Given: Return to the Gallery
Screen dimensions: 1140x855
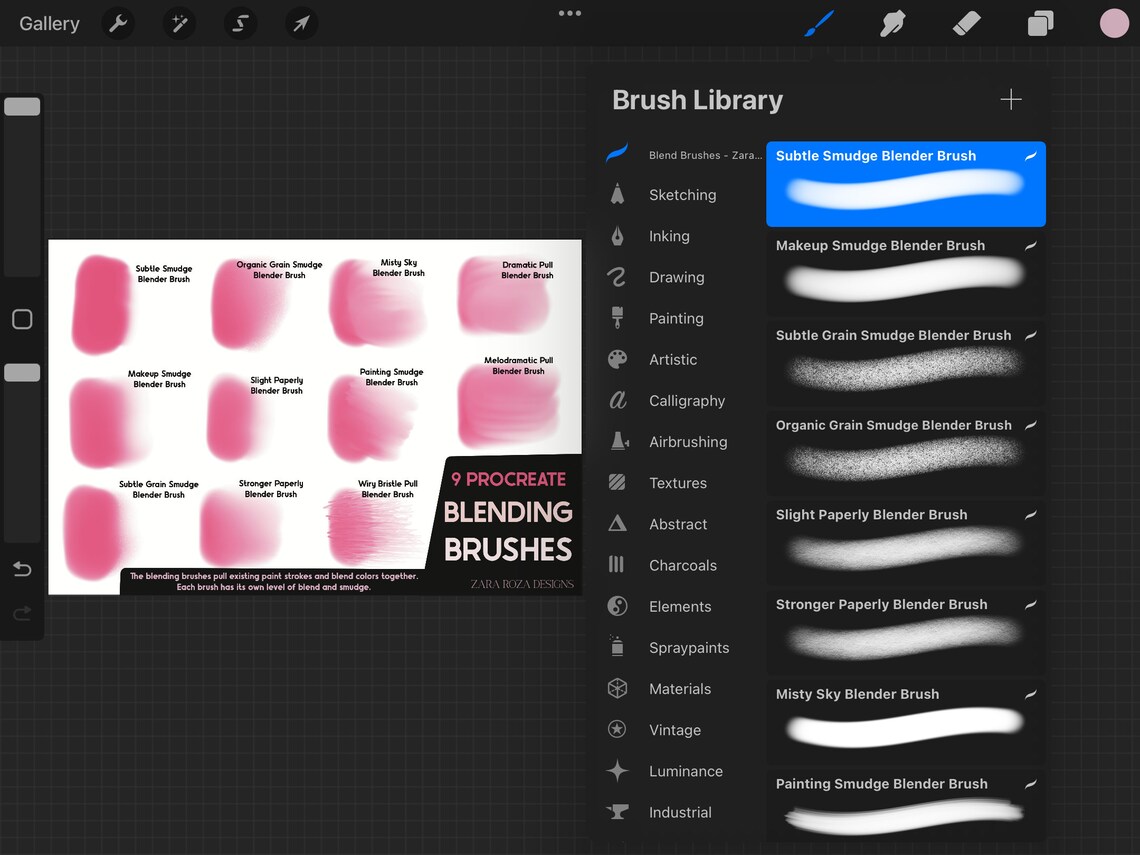Looking at the screenshot, I should [x=49, y=24].
